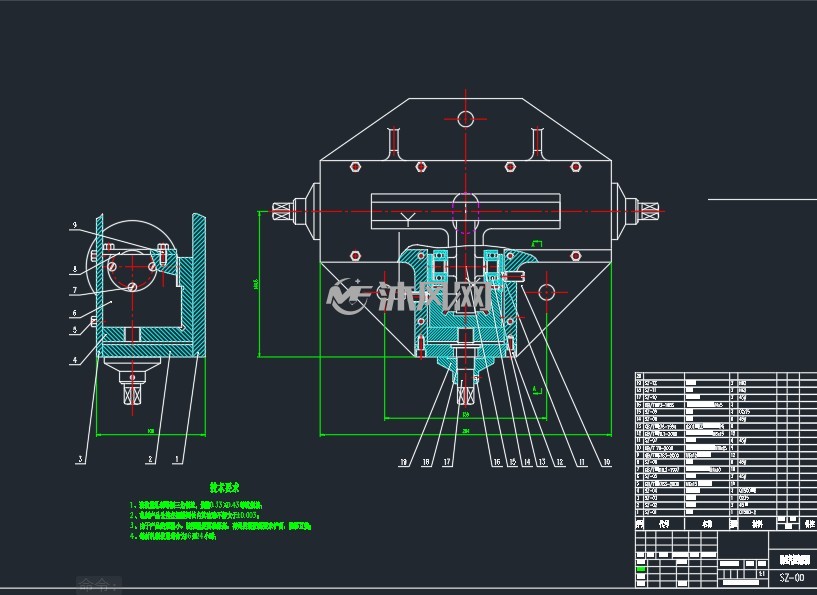817x595 pixels.
Task: Pick technical requirement line 3
Action: coord(220,526)
